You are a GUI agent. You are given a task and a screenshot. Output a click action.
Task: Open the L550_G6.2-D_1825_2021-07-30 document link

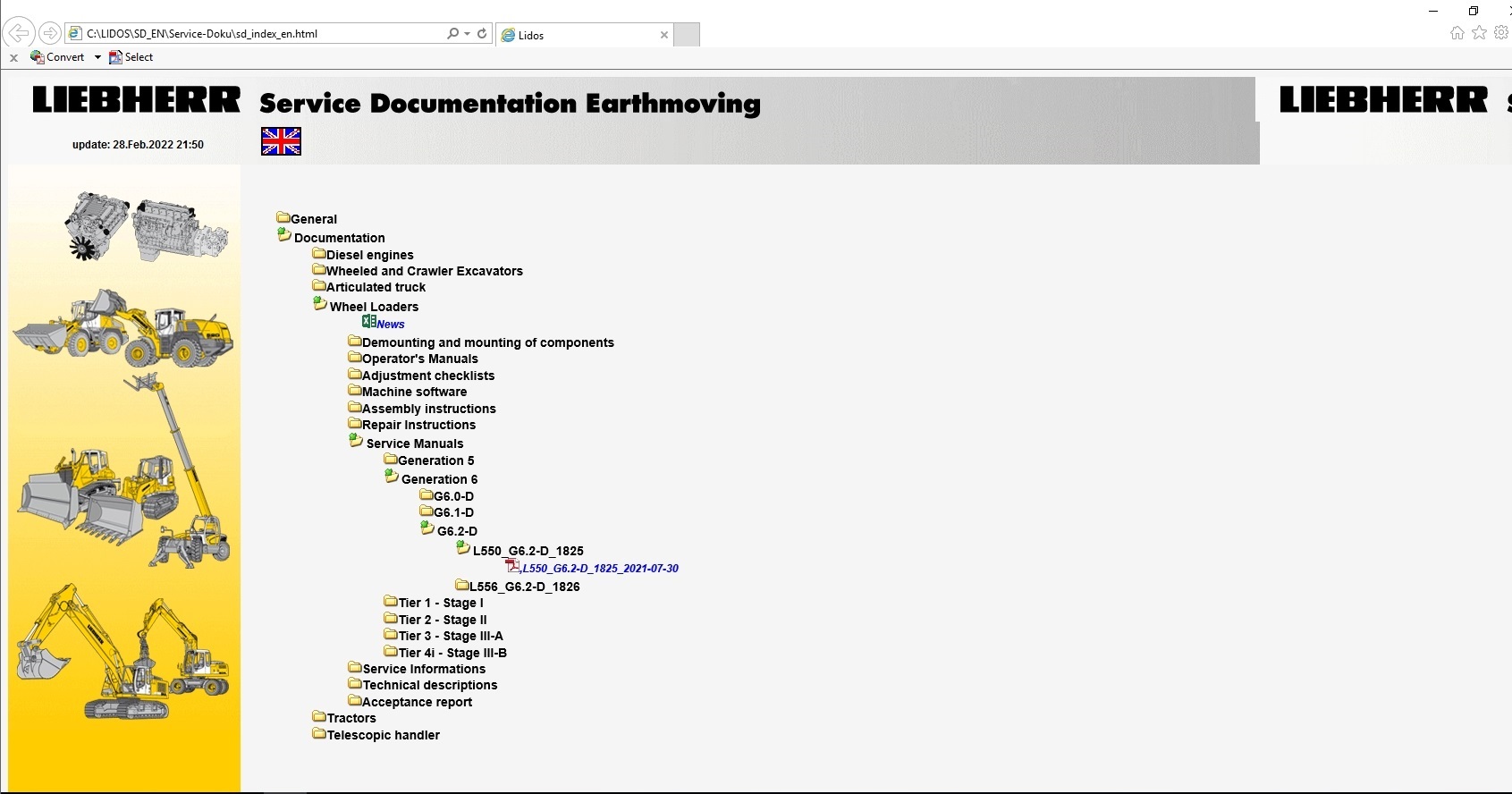pos(600,569)
